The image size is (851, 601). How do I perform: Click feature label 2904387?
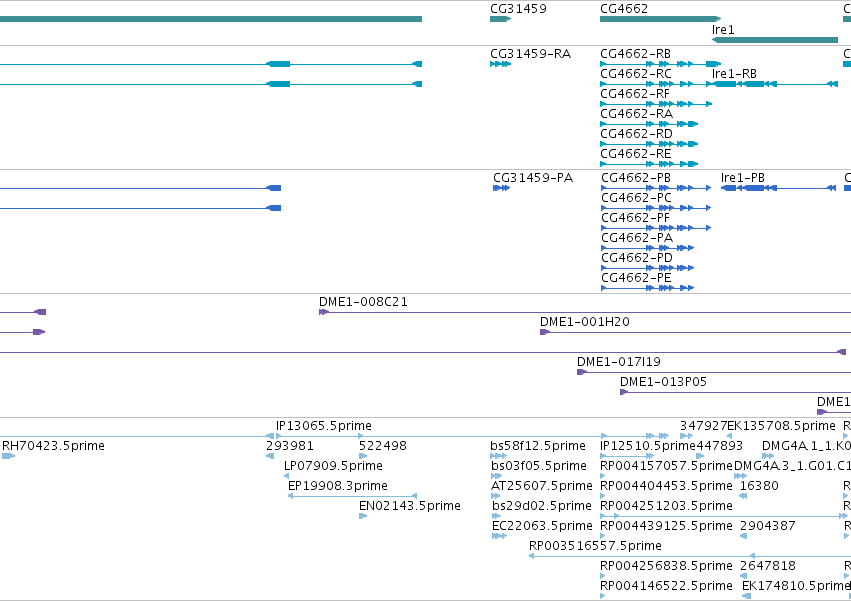coord(767,526)
